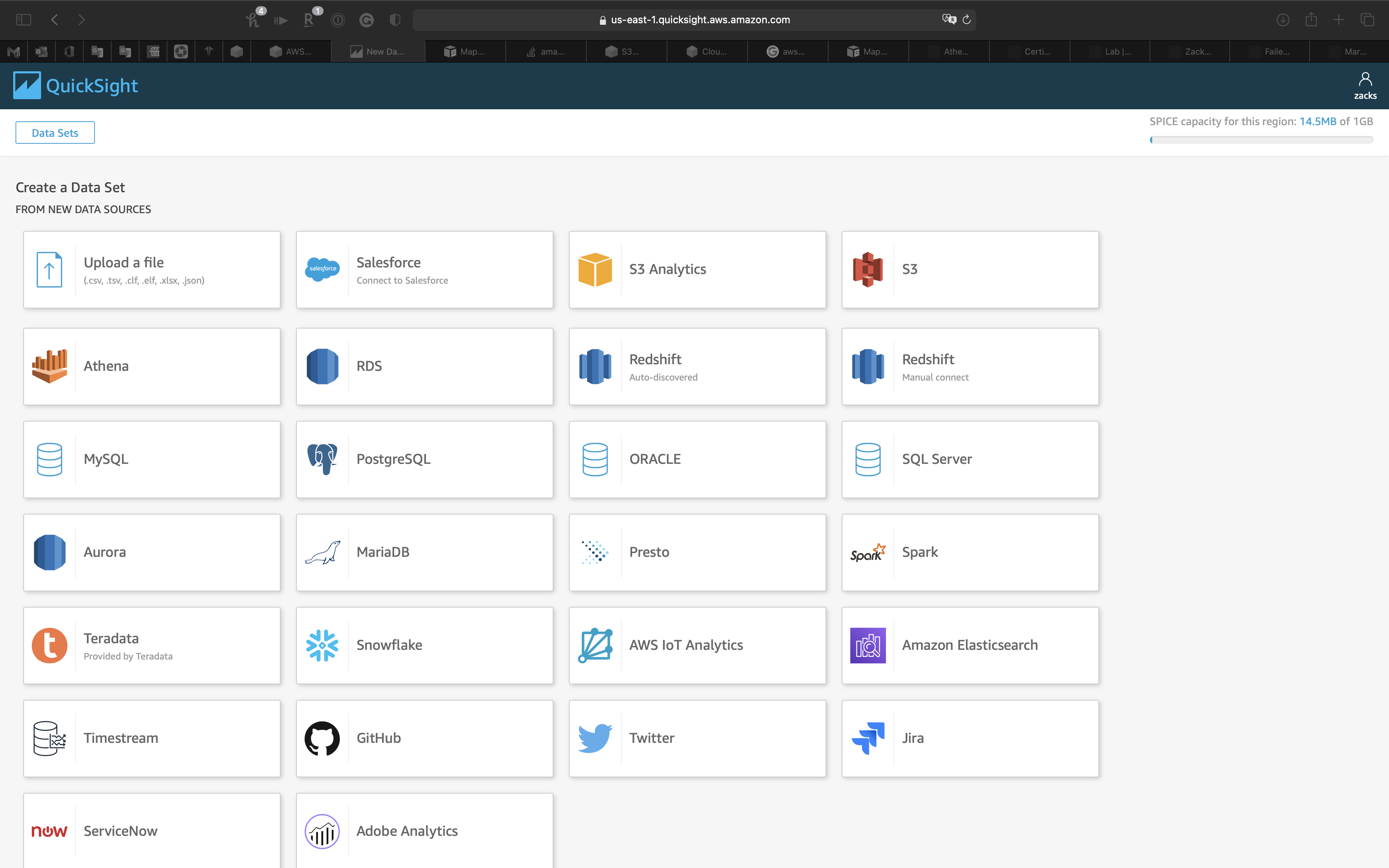Click the Amazon Elasticsearch icon
The width and height of the screenshot is (1389, 868).
868,645
